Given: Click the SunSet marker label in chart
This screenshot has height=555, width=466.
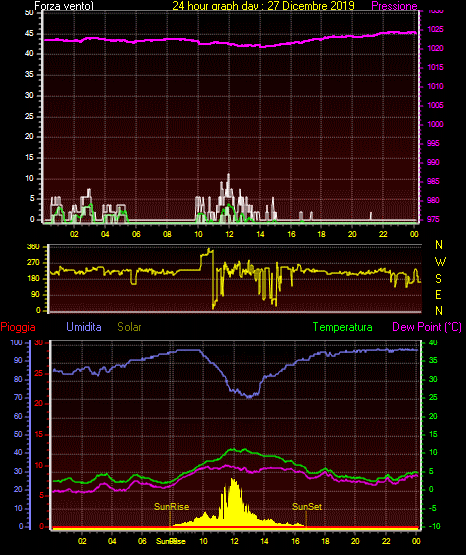Looking at the screenshot, I should pyautogui.click(x=307, y=507).
